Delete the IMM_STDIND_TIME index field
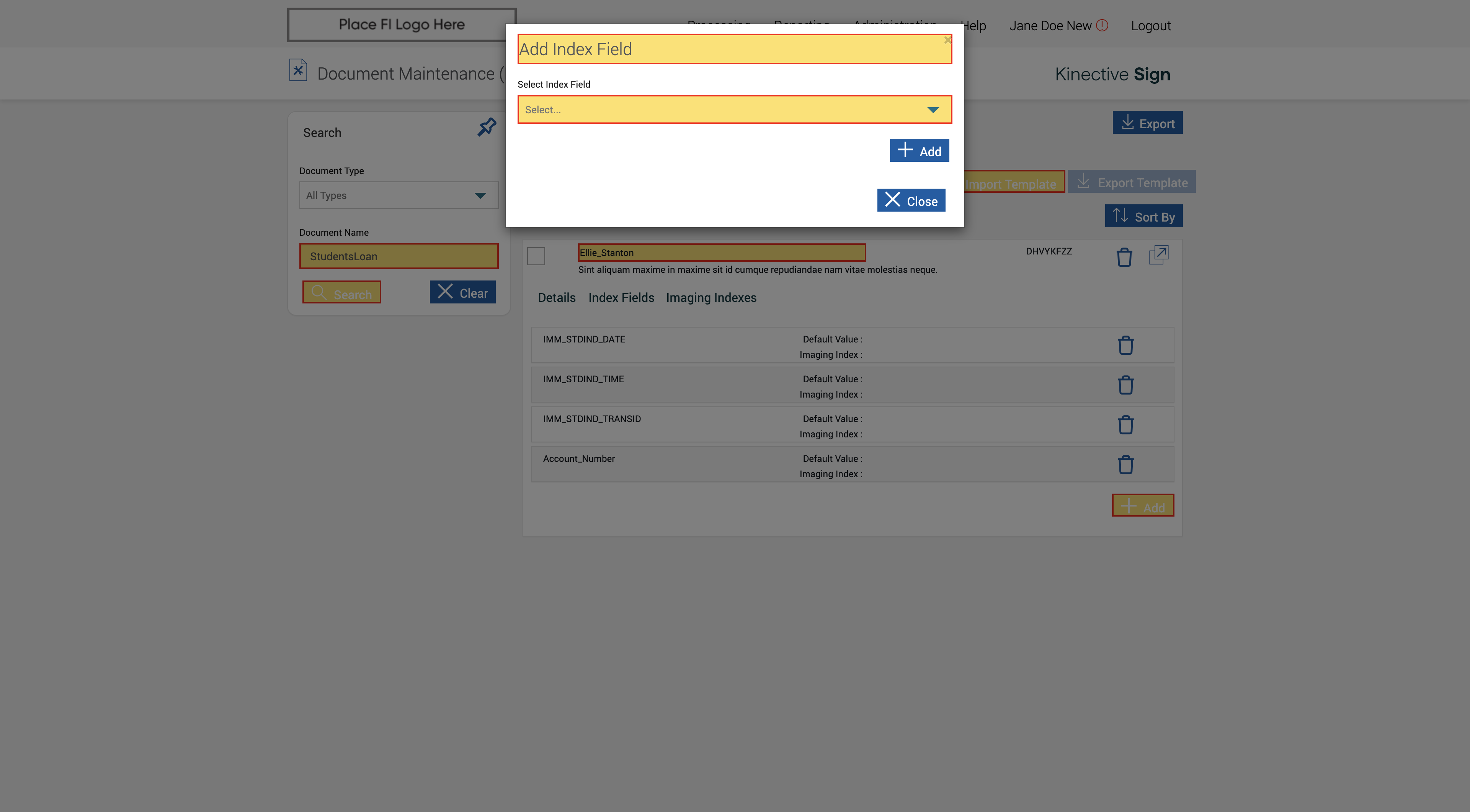1470x812 pixels. [x=1125, y=385]
